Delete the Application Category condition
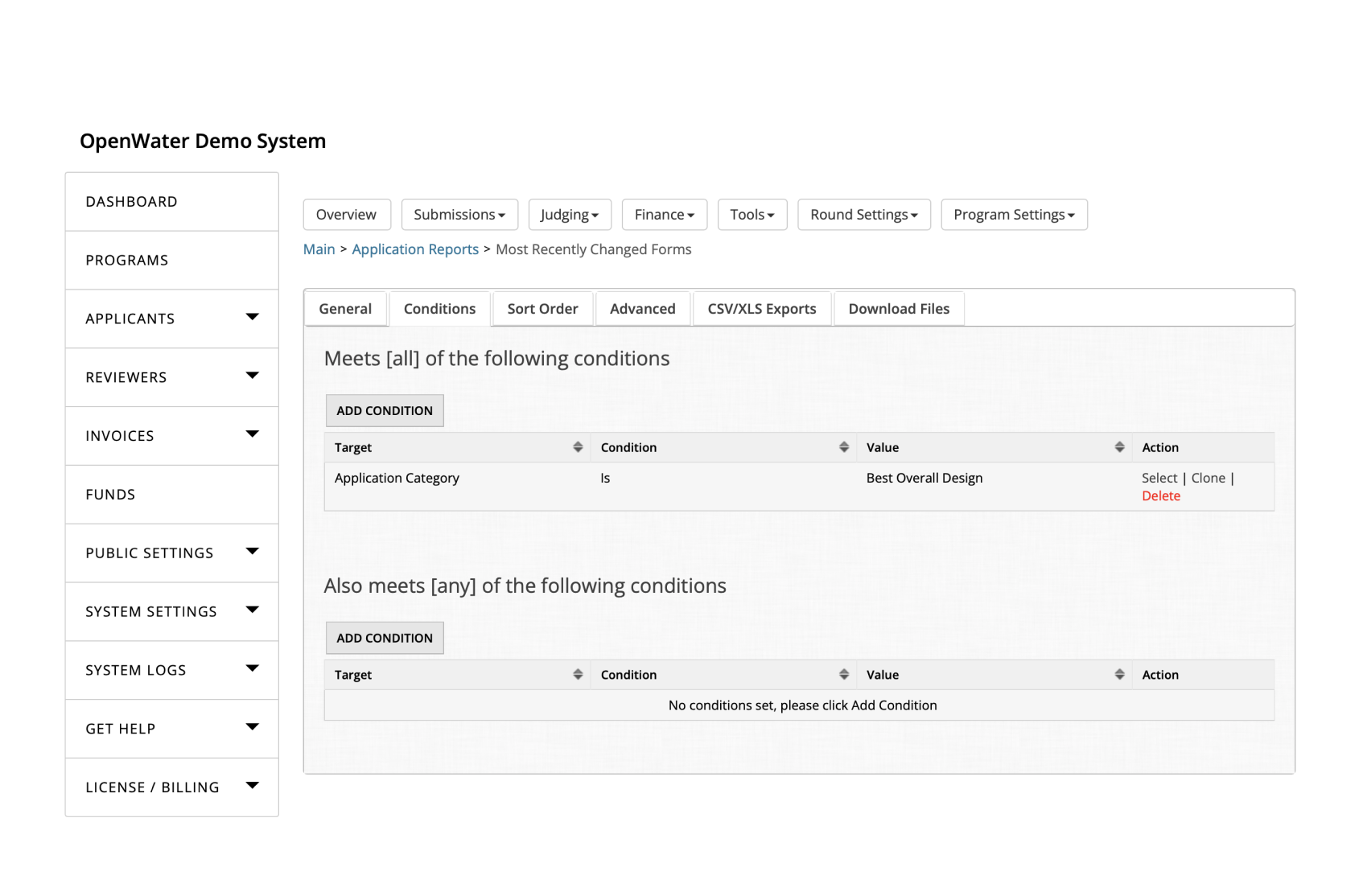1363x896 pixels. (x=1161, y=495)
